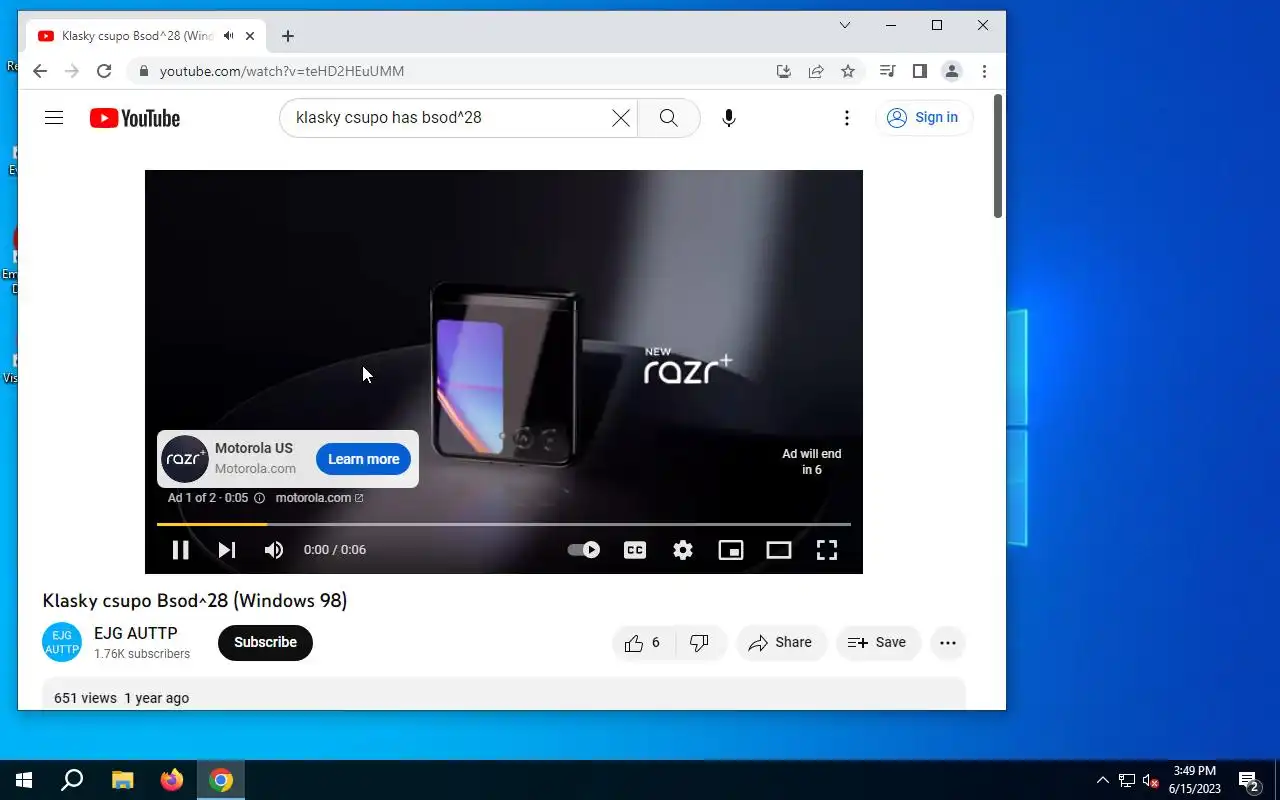
Task: Click the page vertical scrollbar
Action: (998, 156)
